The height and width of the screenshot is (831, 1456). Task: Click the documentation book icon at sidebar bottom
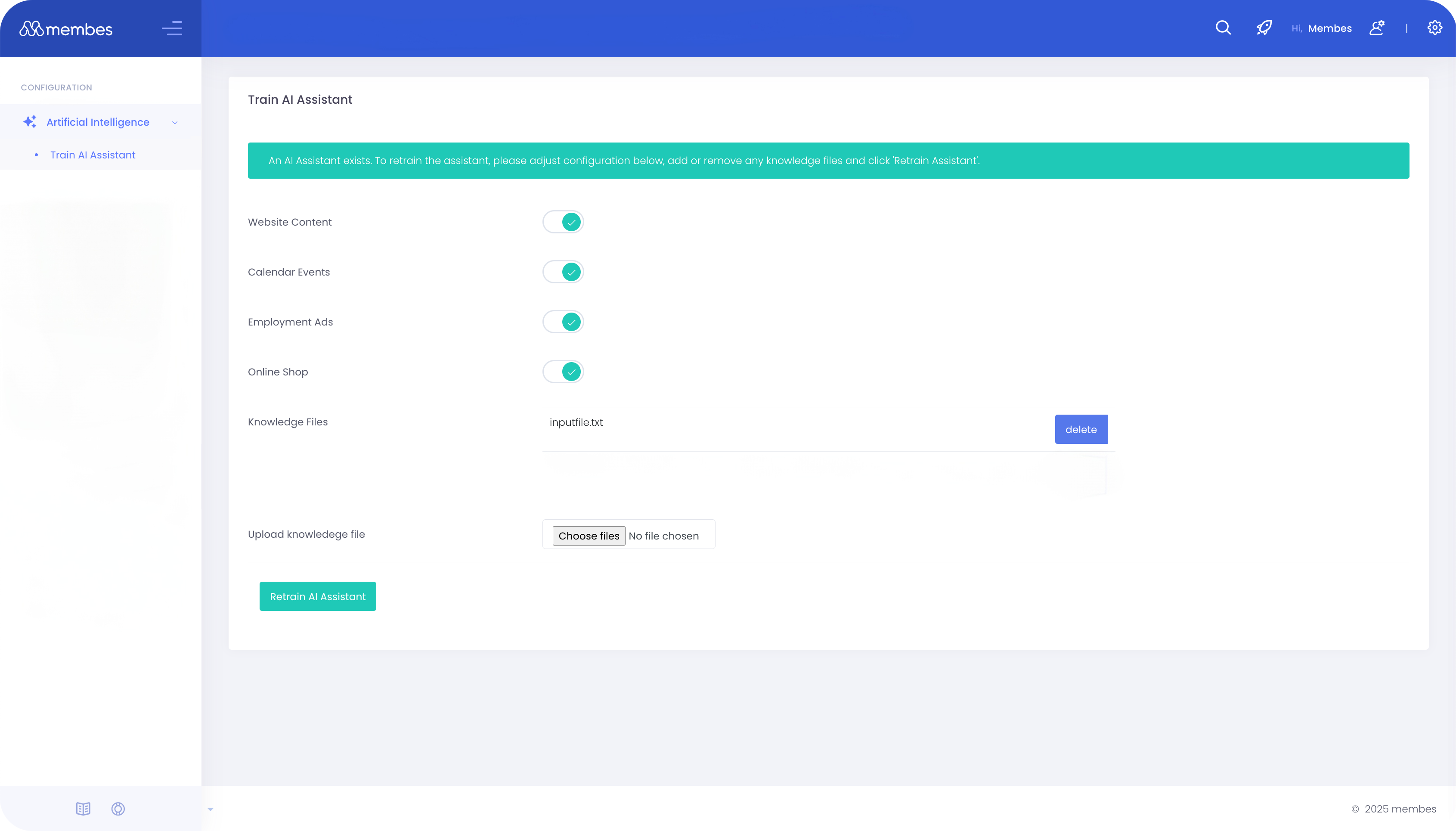83,809
